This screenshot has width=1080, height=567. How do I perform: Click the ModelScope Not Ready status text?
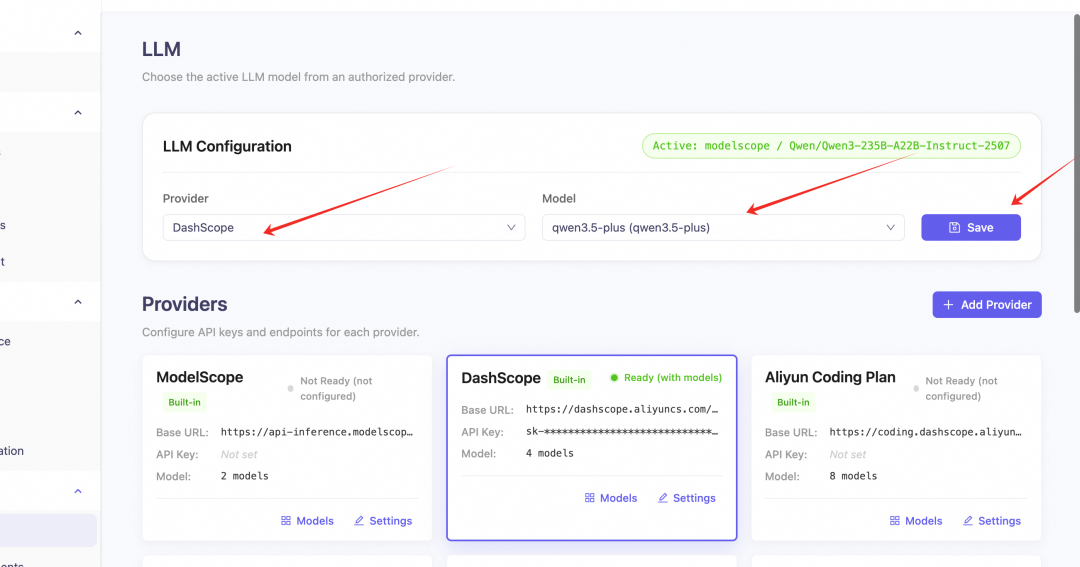point(336,389)
